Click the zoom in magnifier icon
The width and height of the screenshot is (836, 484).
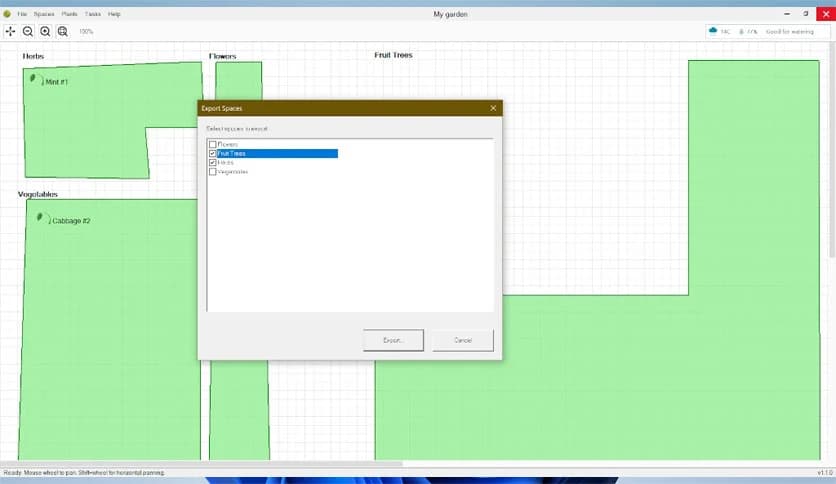click(45, 31)
